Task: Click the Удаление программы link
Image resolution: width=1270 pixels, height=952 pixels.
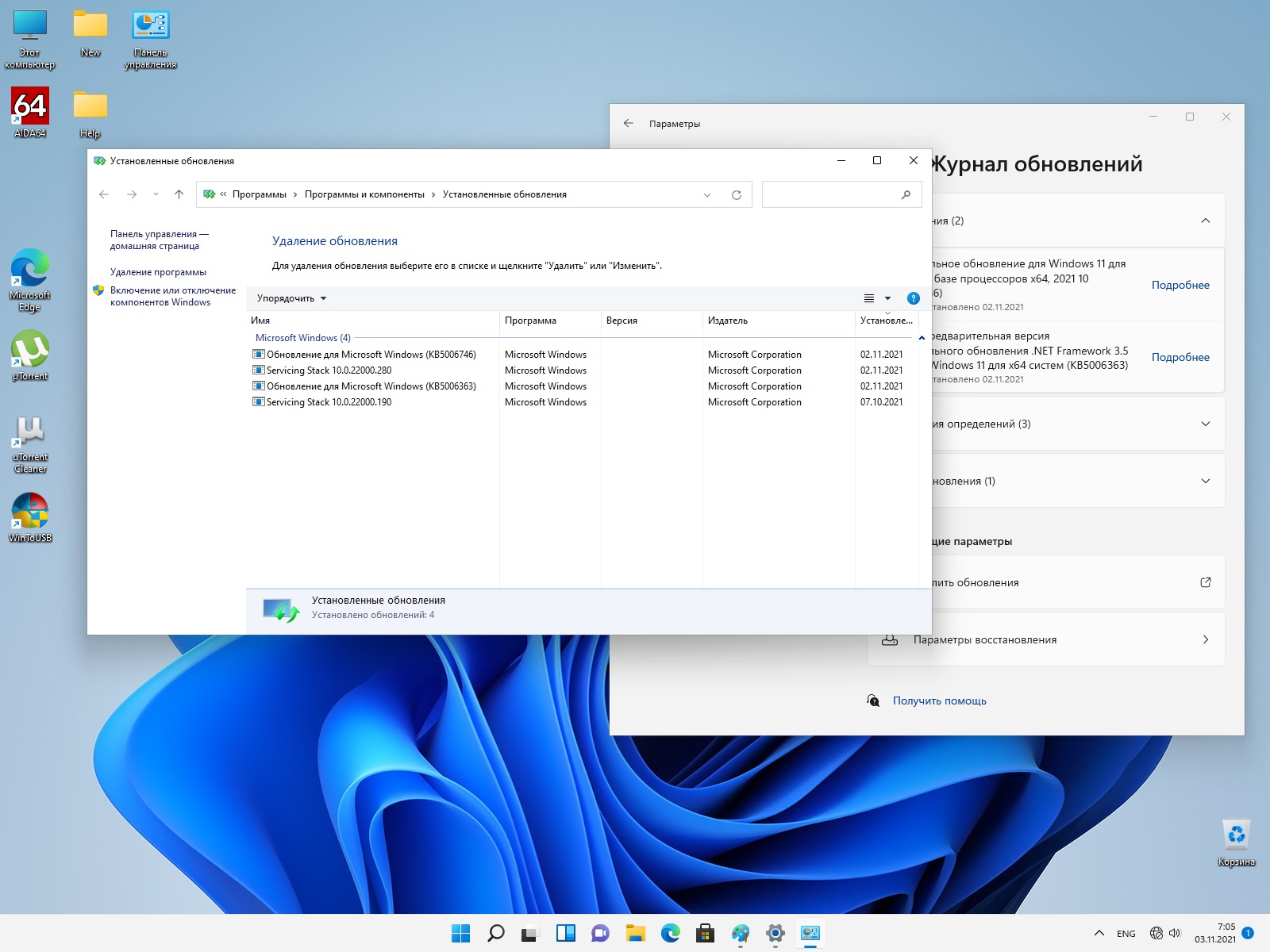Action: tap(158, 272)
